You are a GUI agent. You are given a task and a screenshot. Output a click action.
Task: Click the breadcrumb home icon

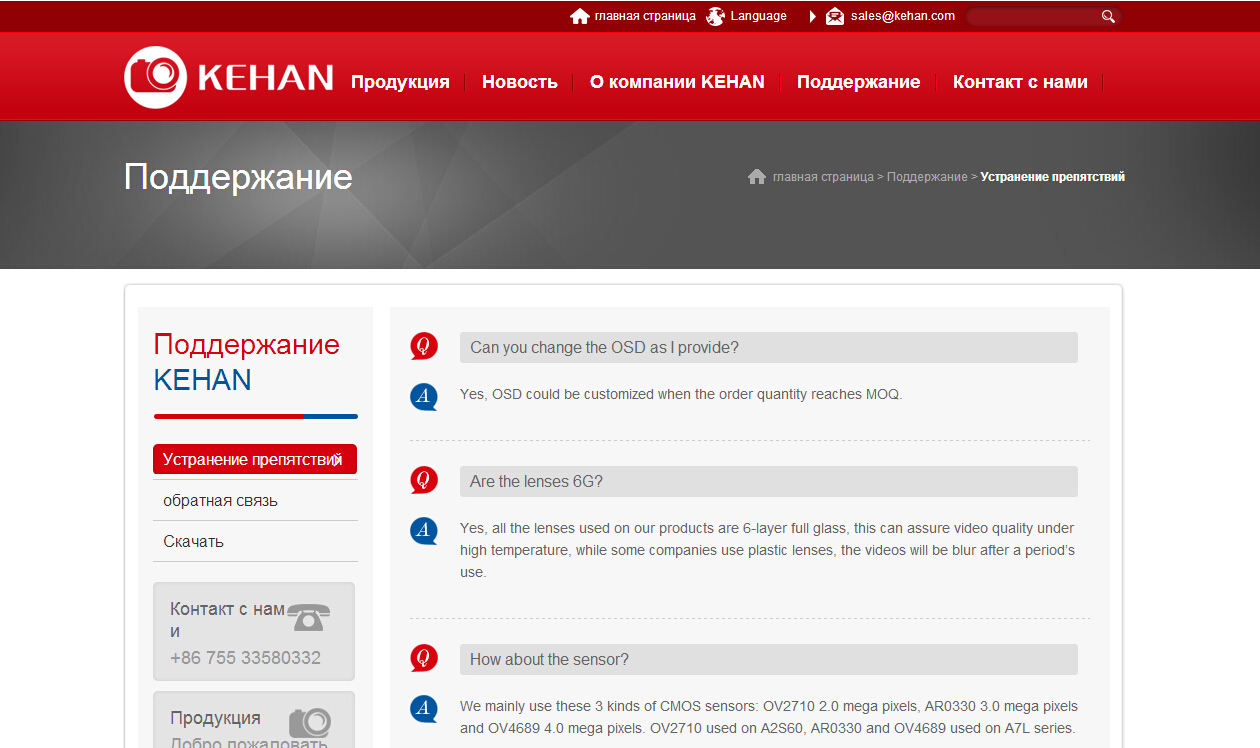(757, 177)
